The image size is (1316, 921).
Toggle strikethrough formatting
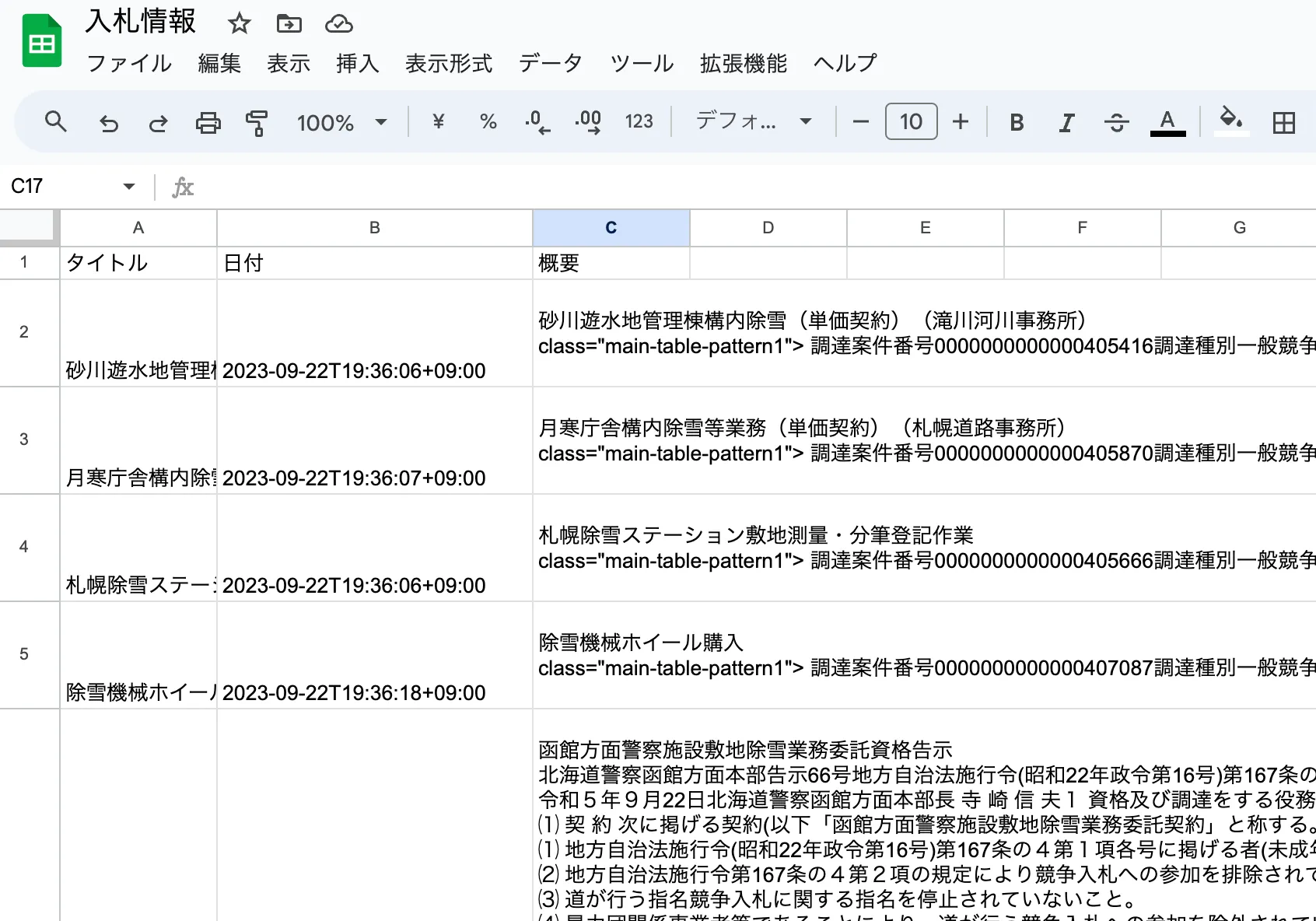click(1117, 122)
